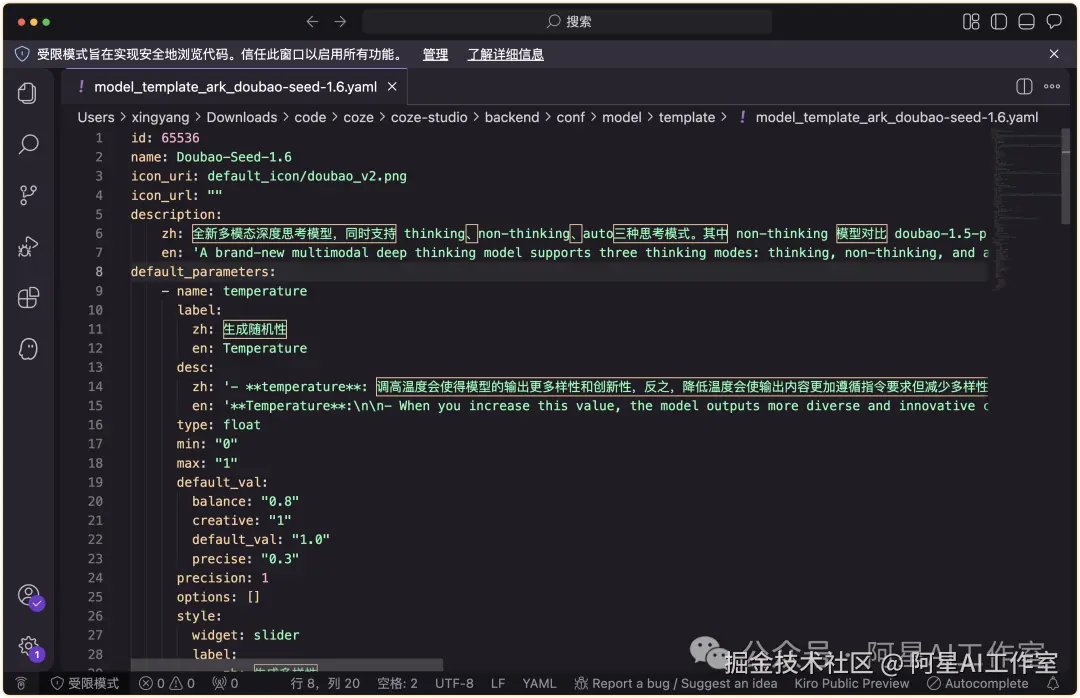
Task: Click the ports forwarded status item
Action: point(225,684)
